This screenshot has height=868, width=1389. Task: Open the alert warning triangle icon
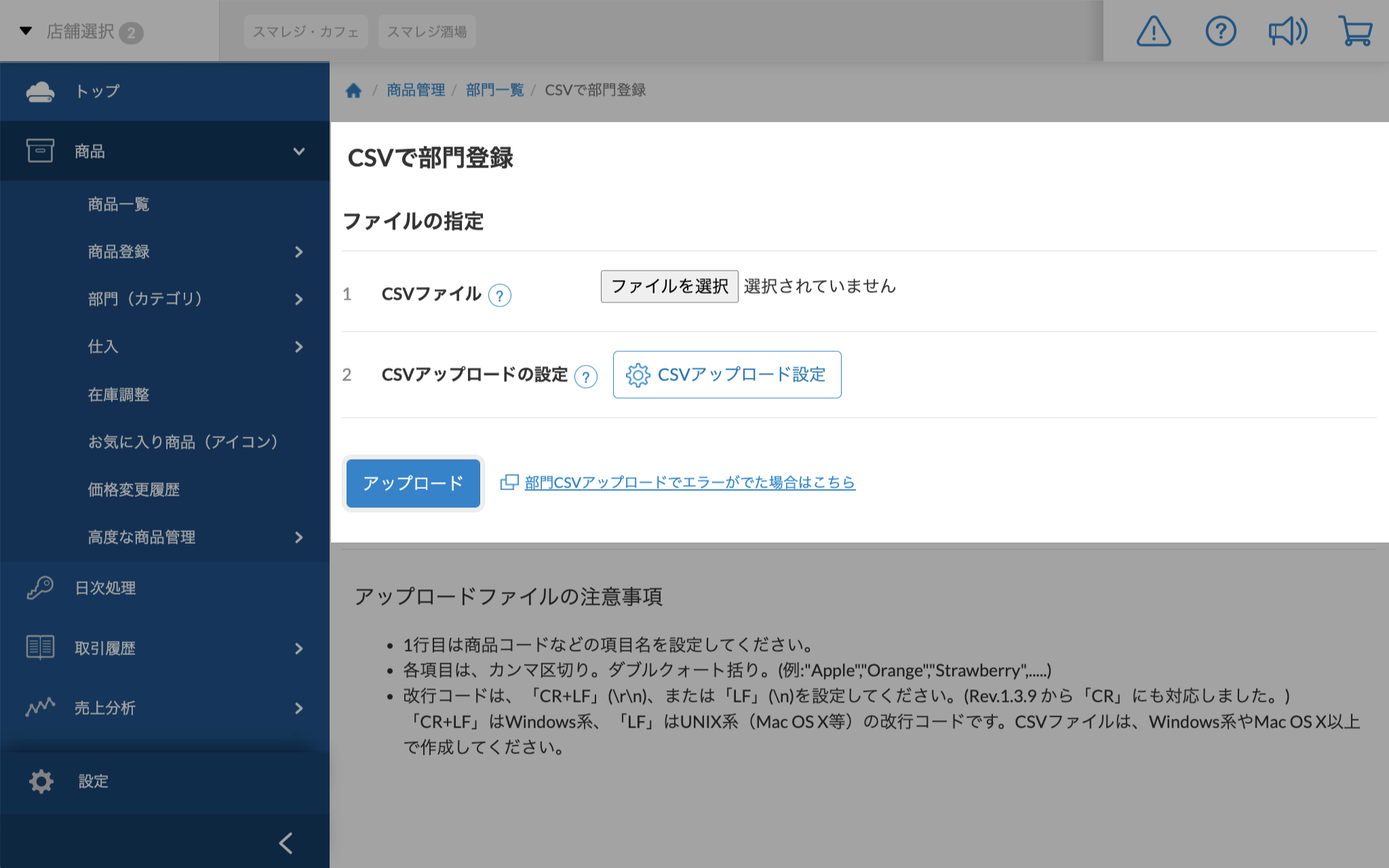pos(1153,31)
